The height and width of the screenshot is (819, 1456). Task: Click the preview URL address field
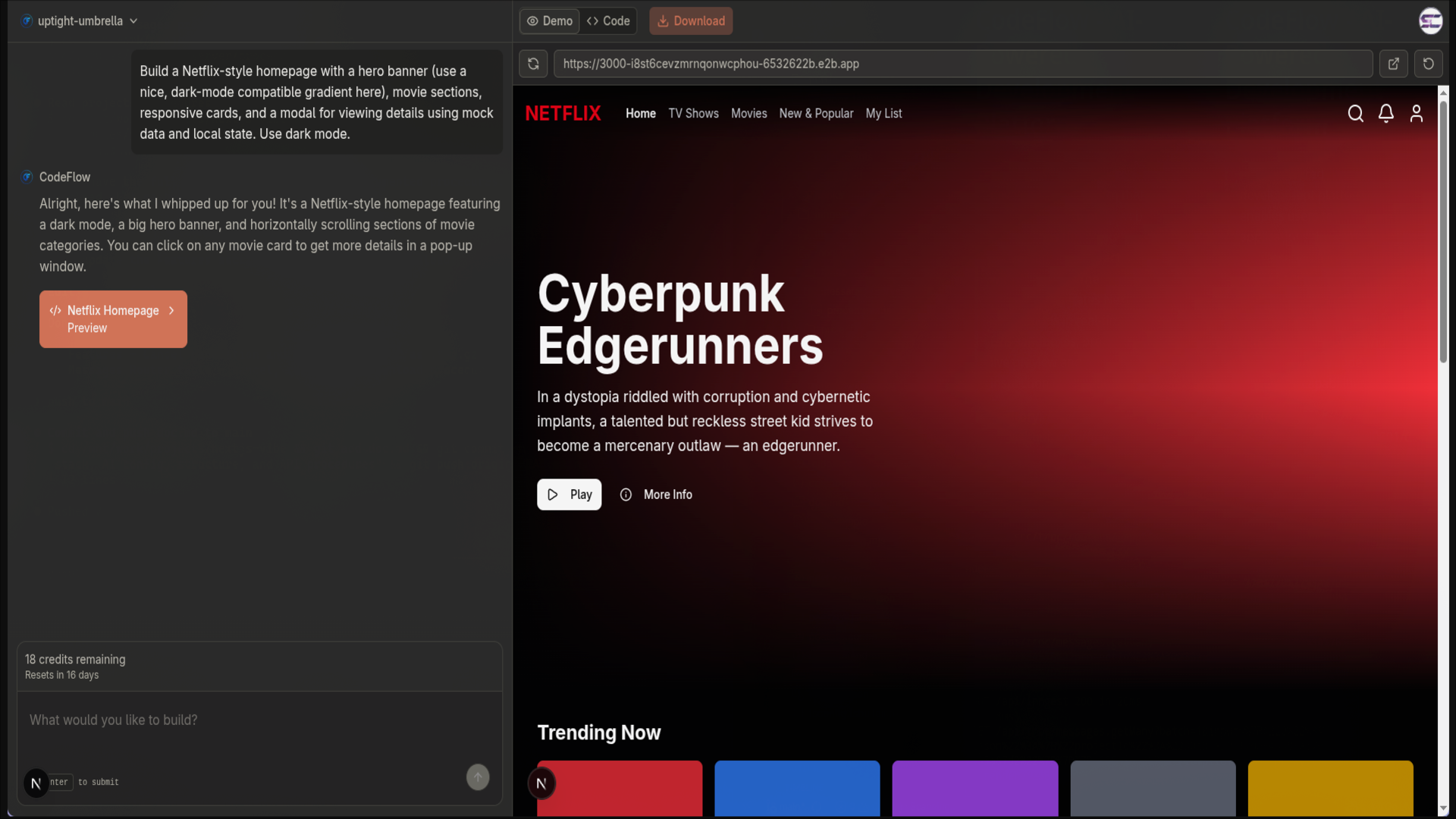pos(963,64)
